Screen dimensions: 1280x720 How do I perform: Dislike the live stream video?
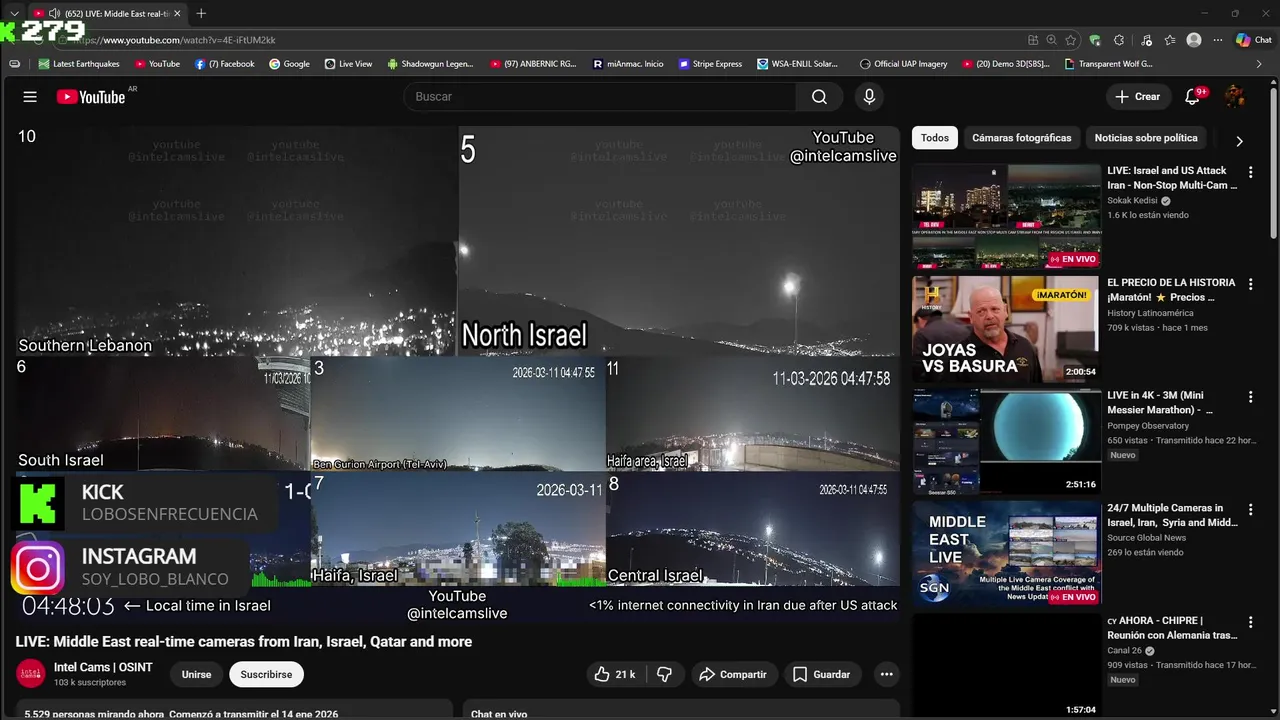pyautogui.click(x=664, y=674)
